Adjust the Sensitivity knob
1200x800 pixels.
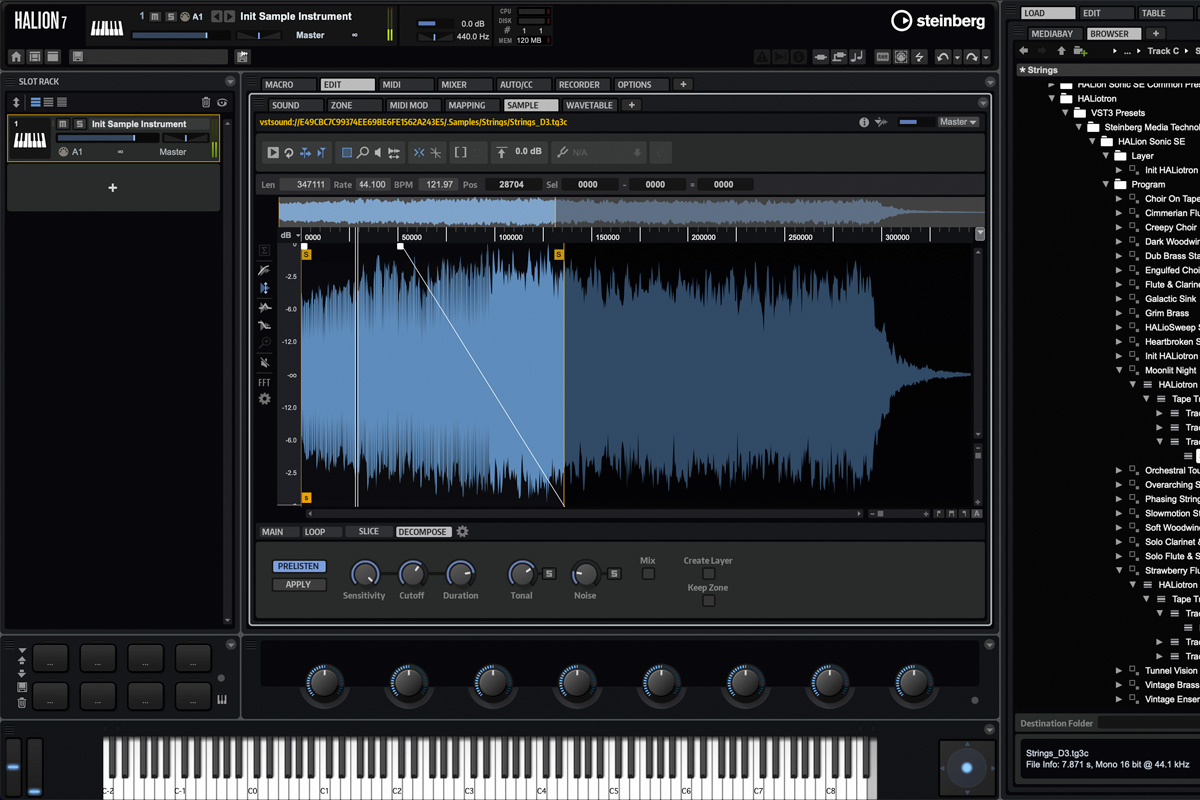pyautogui.click(x=364, y=574)
